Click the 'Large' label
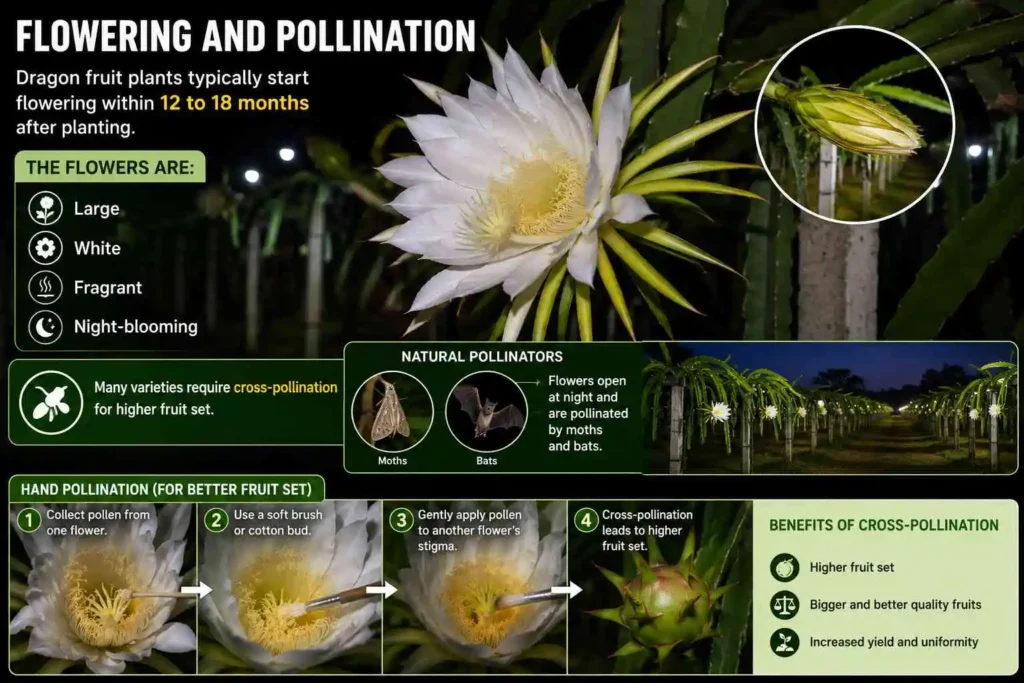The width and height of the screenshot is (1024, 683). tap(97, 209)
